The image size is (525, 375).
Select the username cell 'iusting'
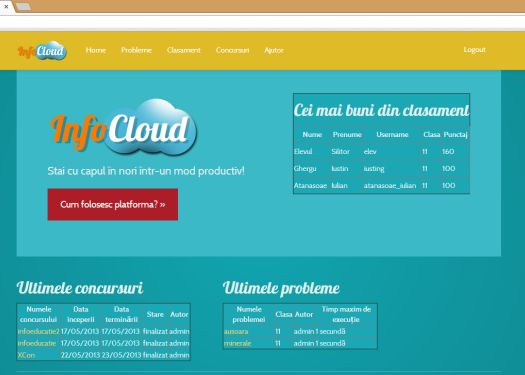coord(374,169)
